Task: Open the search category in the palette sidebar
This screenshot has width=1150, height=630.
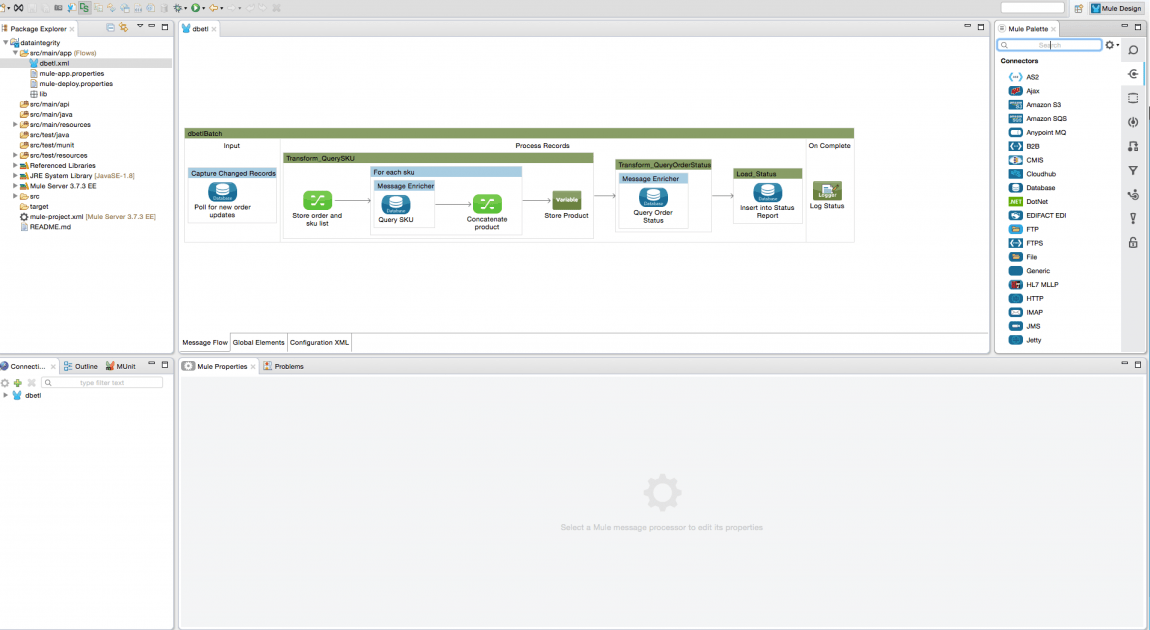Action: pyautogui.click(x=1133, y=49)
